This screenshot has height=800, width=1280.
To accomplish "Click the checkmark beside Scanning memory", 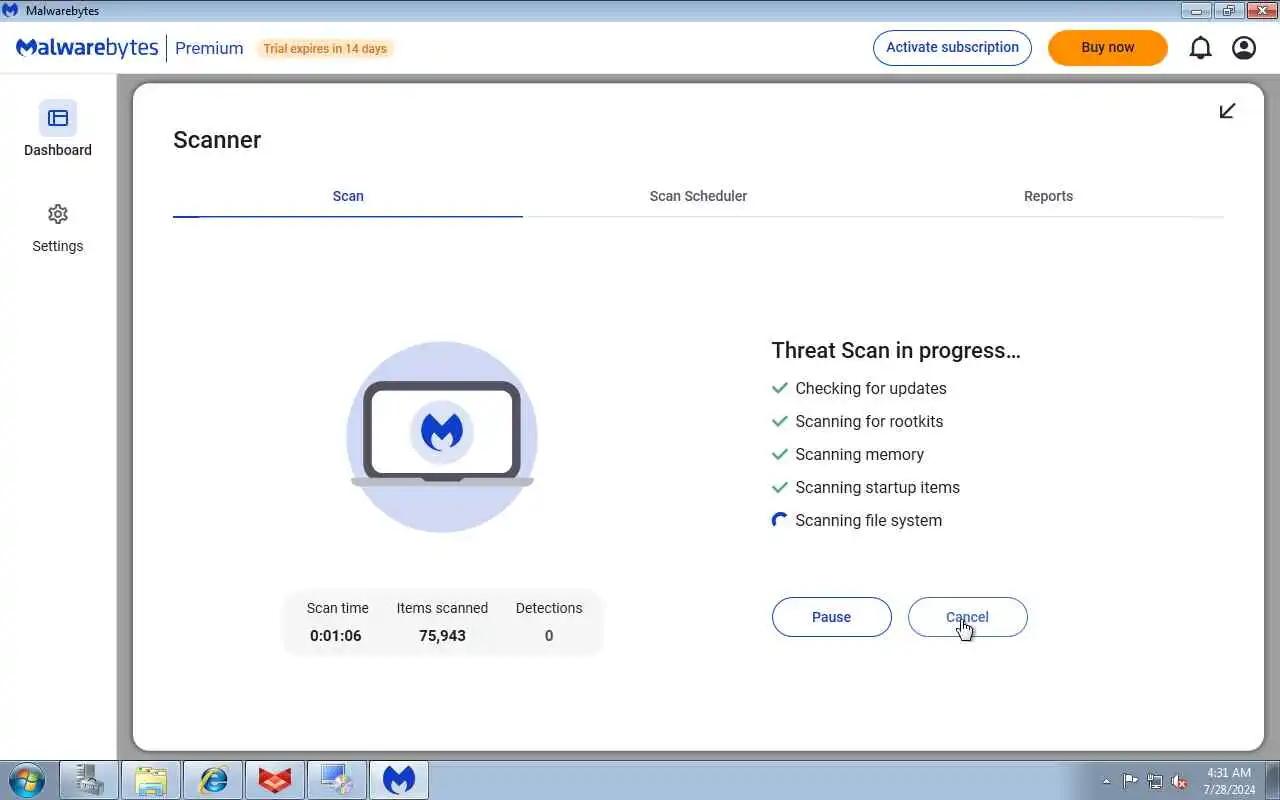I will [x=780, y=454].
